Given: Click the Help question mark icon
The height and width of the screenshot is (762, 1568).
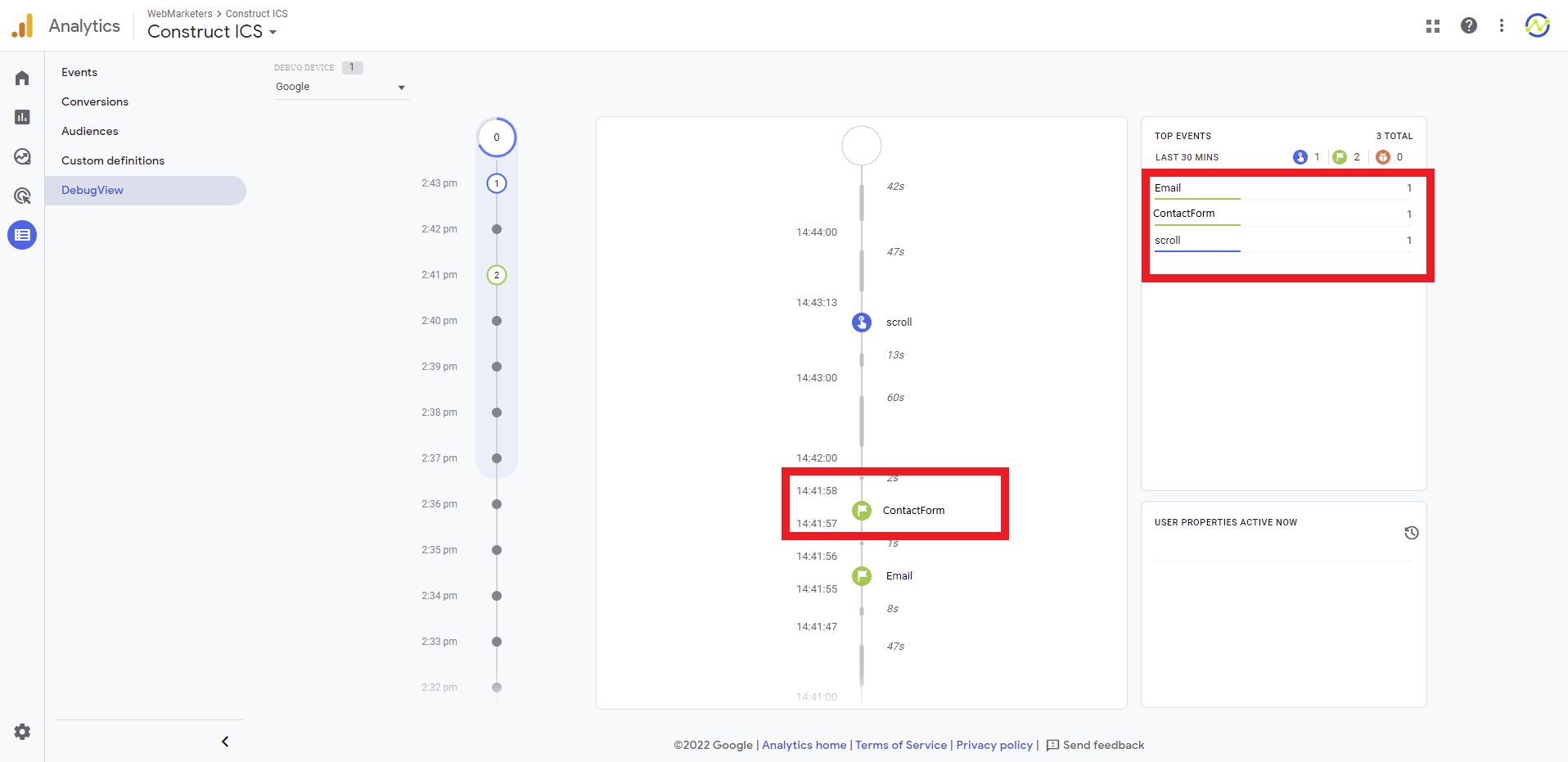Looking at the screenshot, I should (1468, 26).
